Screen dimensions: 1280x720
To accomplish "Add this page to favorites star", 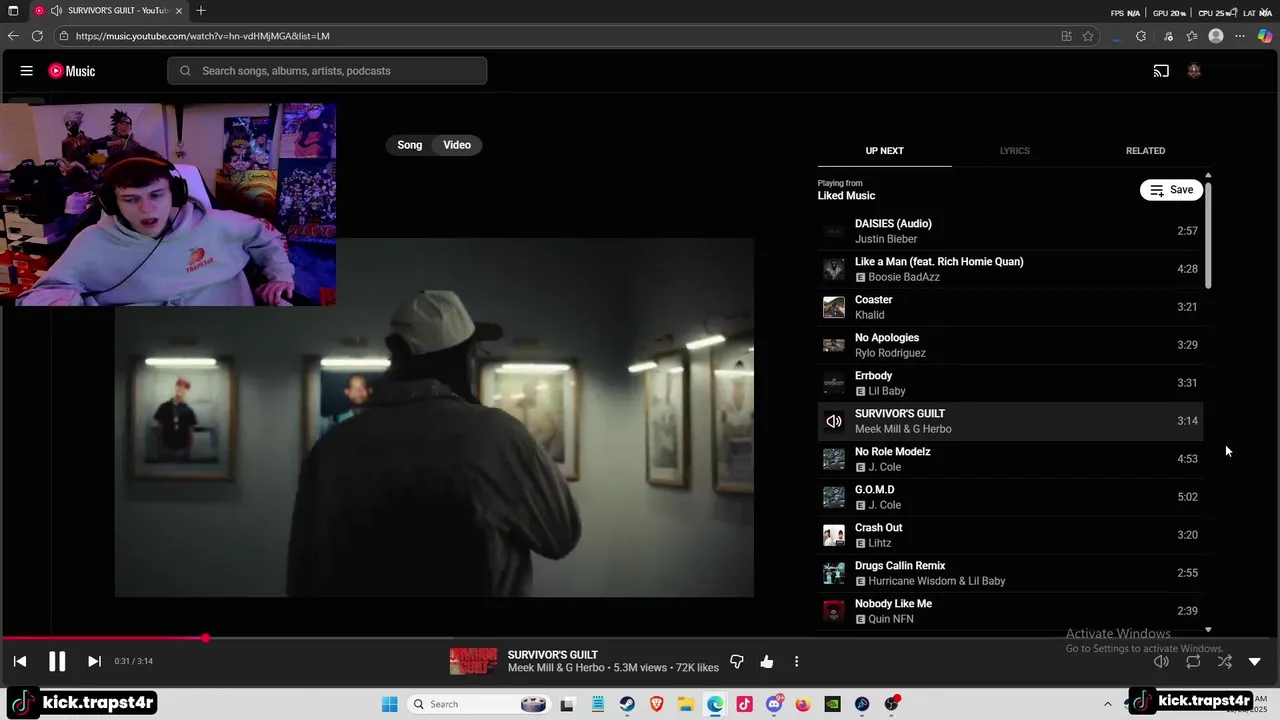I will point(1088,36).
